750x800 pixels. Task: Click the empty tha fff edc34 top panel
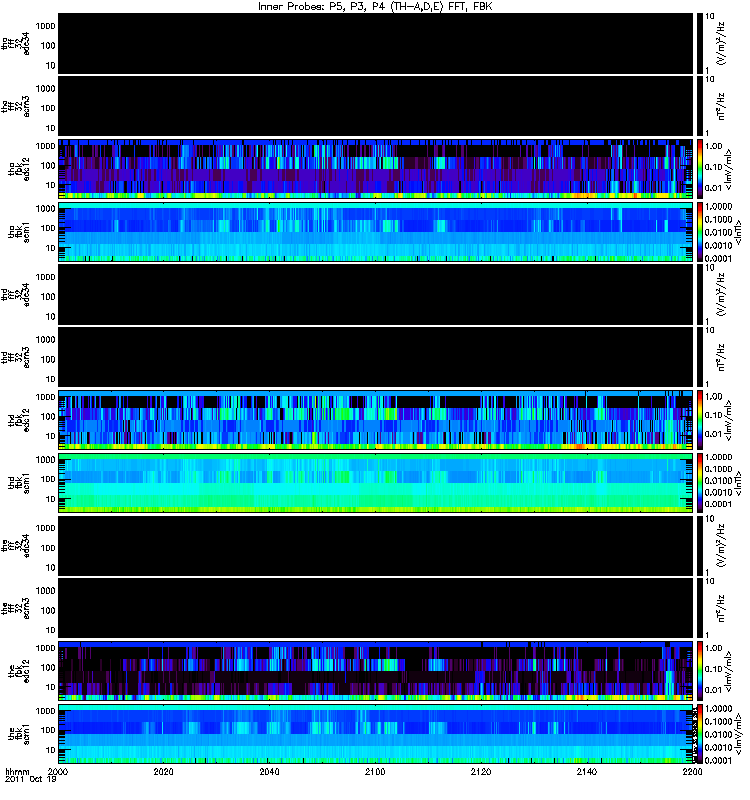[x=376, y=43]
